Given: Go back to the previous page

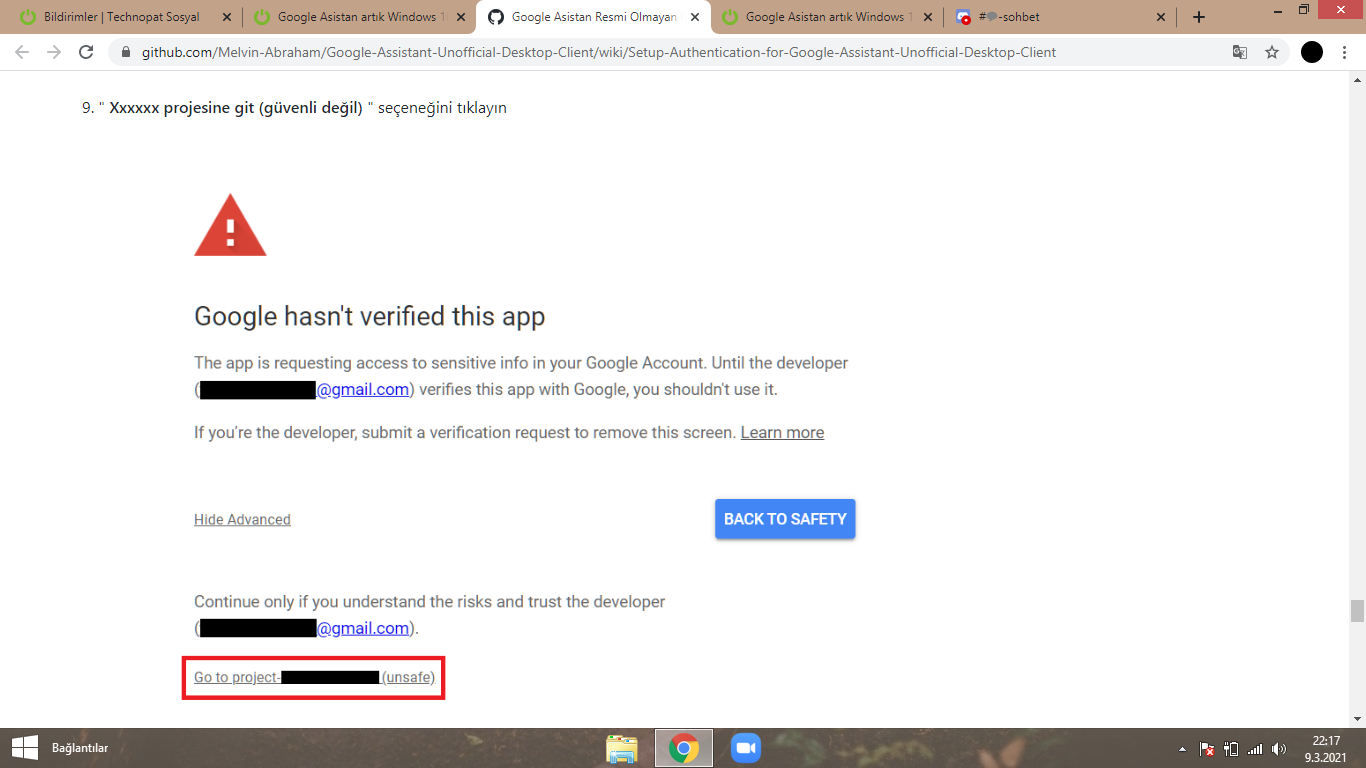Looking at the screenshot, I should (x=22, y=52).
